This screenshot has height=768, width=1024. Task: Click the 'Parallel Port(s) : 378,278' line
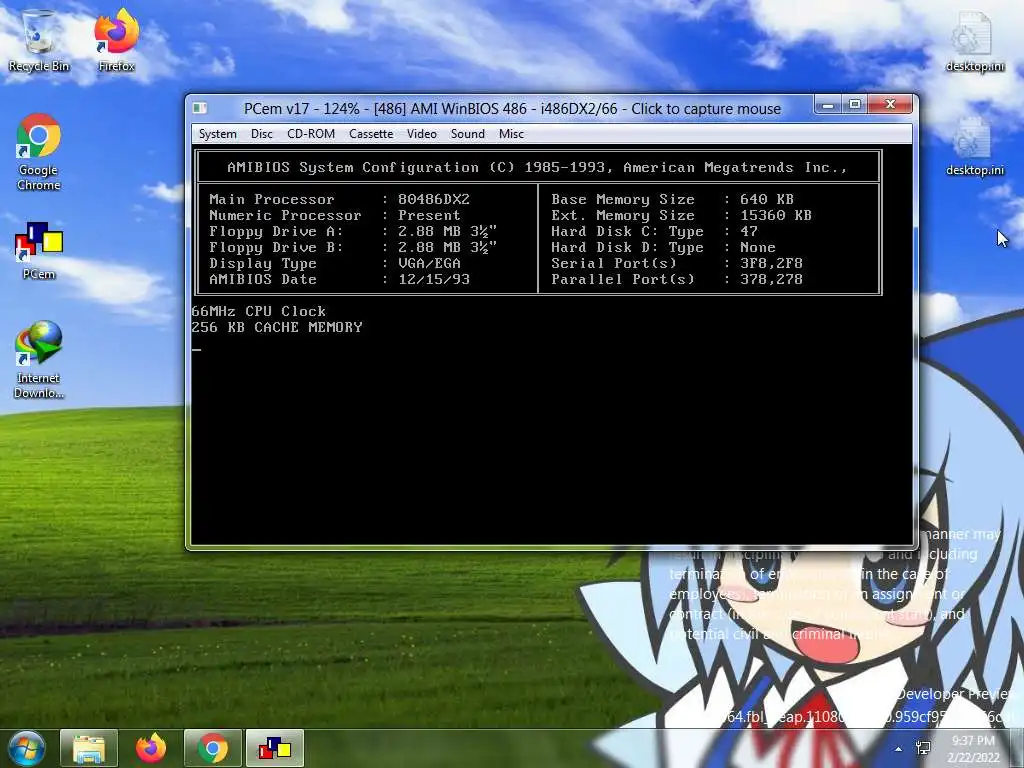coord(677,280)
